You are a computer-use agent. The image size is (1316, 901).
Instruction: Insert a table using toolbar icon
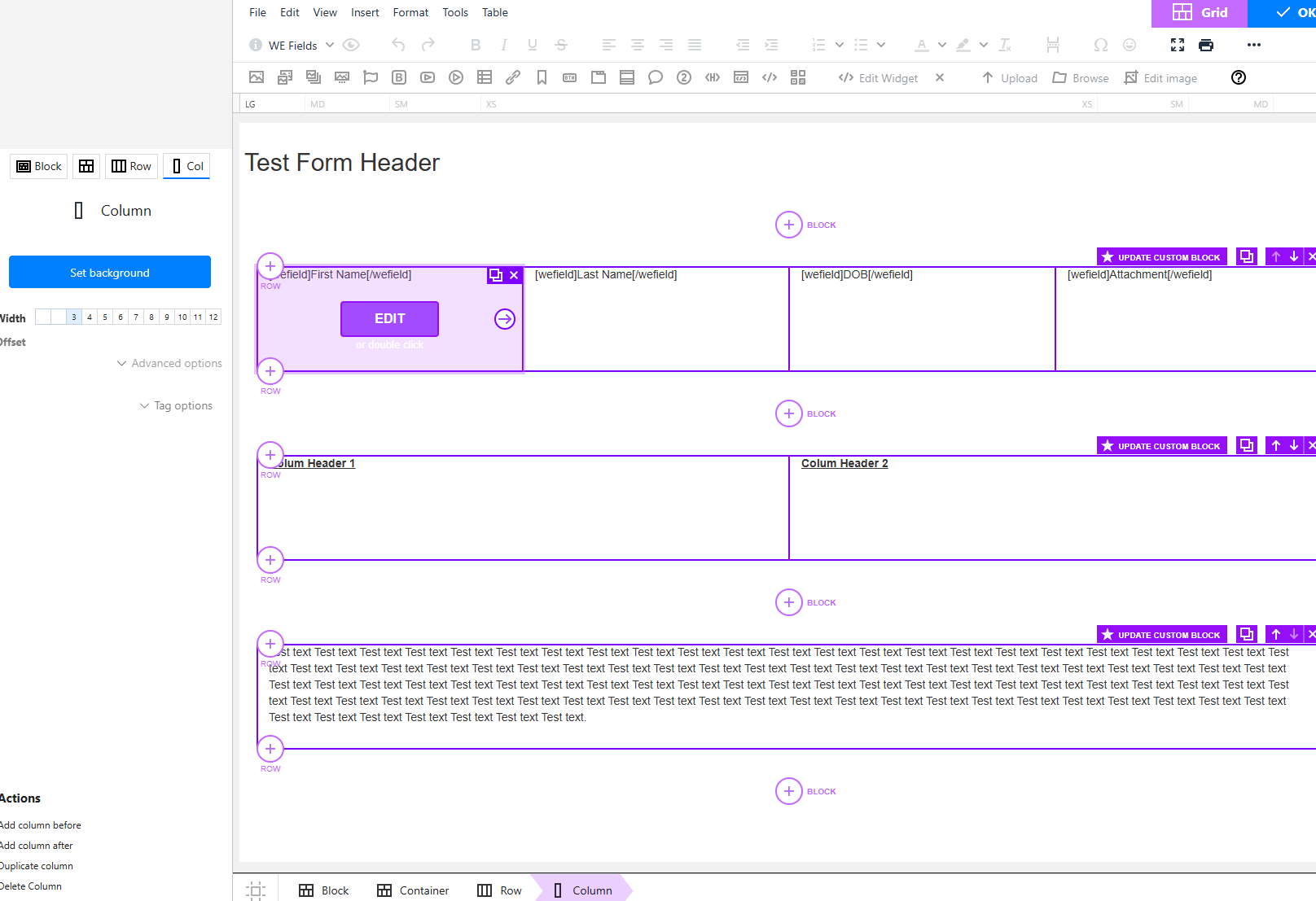click(x=485, y=78)
